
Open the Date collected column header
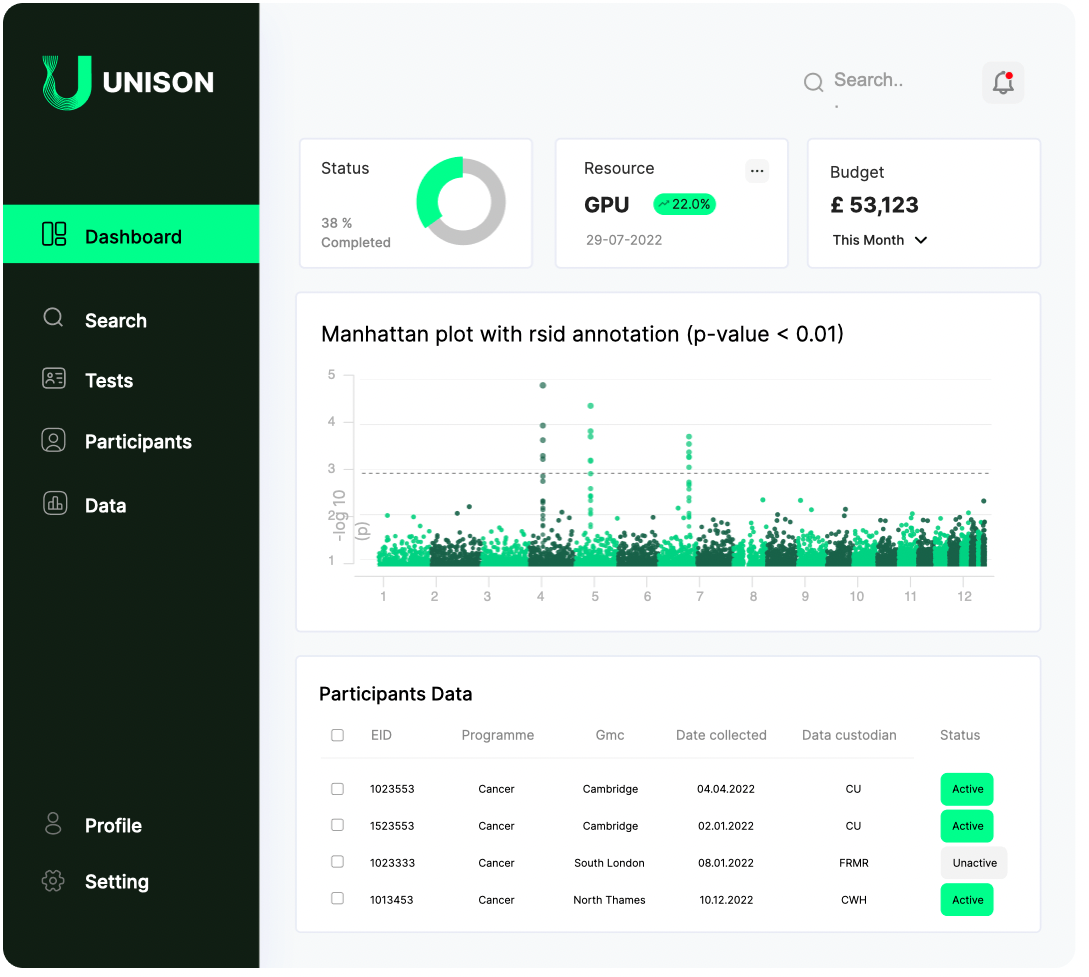[x=721, y=735]
